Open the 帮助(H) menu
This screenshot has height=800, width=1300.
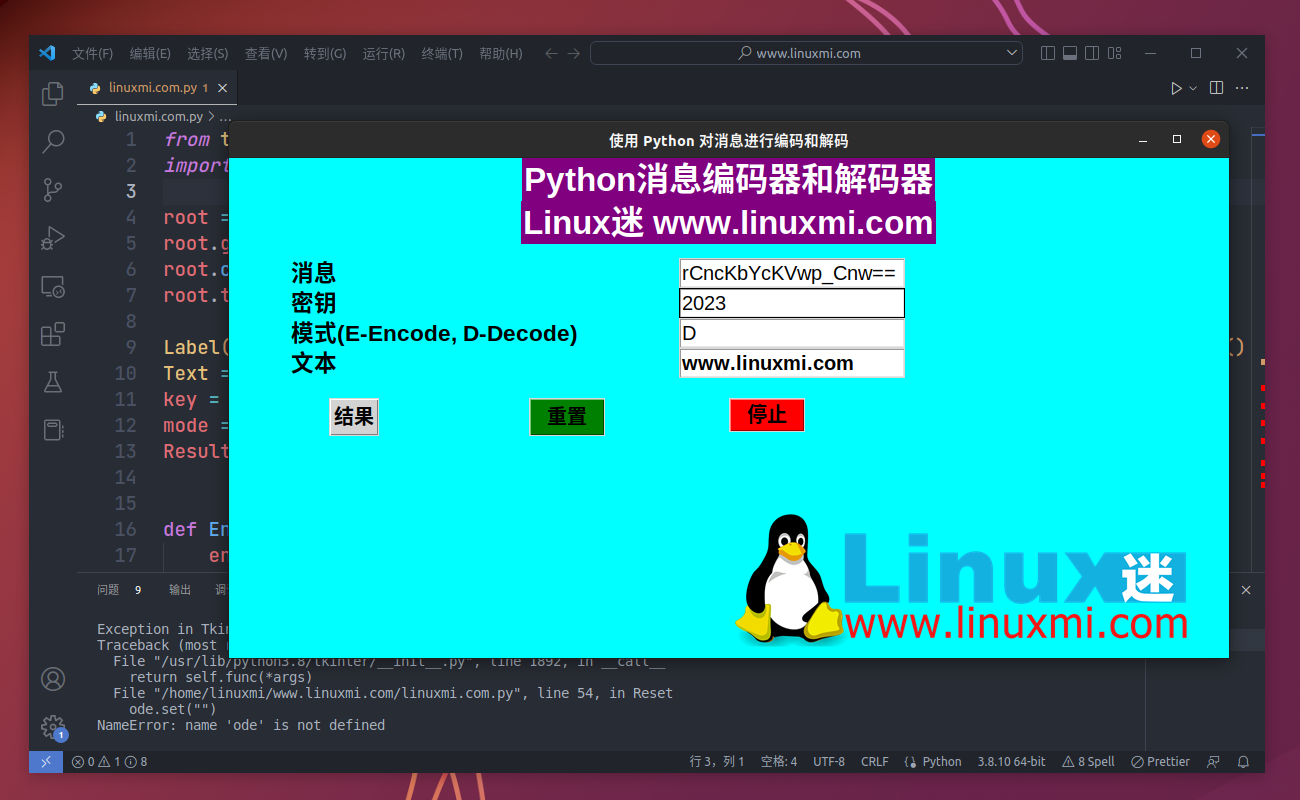click(501, 53)
